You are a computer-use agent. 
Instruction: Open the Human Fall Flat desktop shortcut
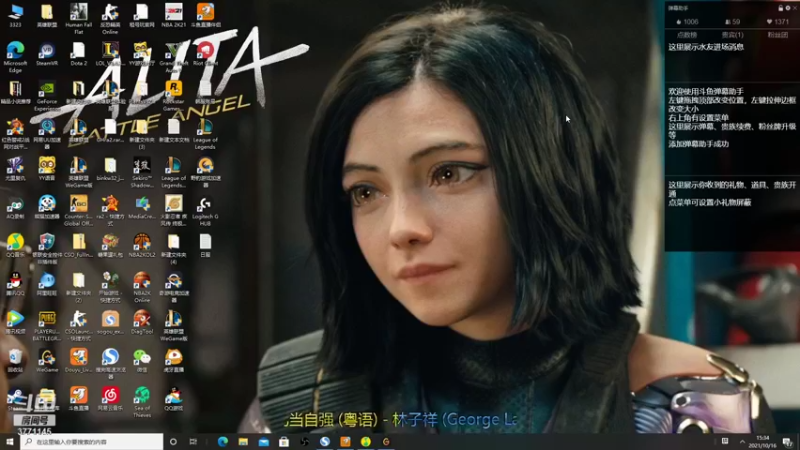(x=78, y=17)
